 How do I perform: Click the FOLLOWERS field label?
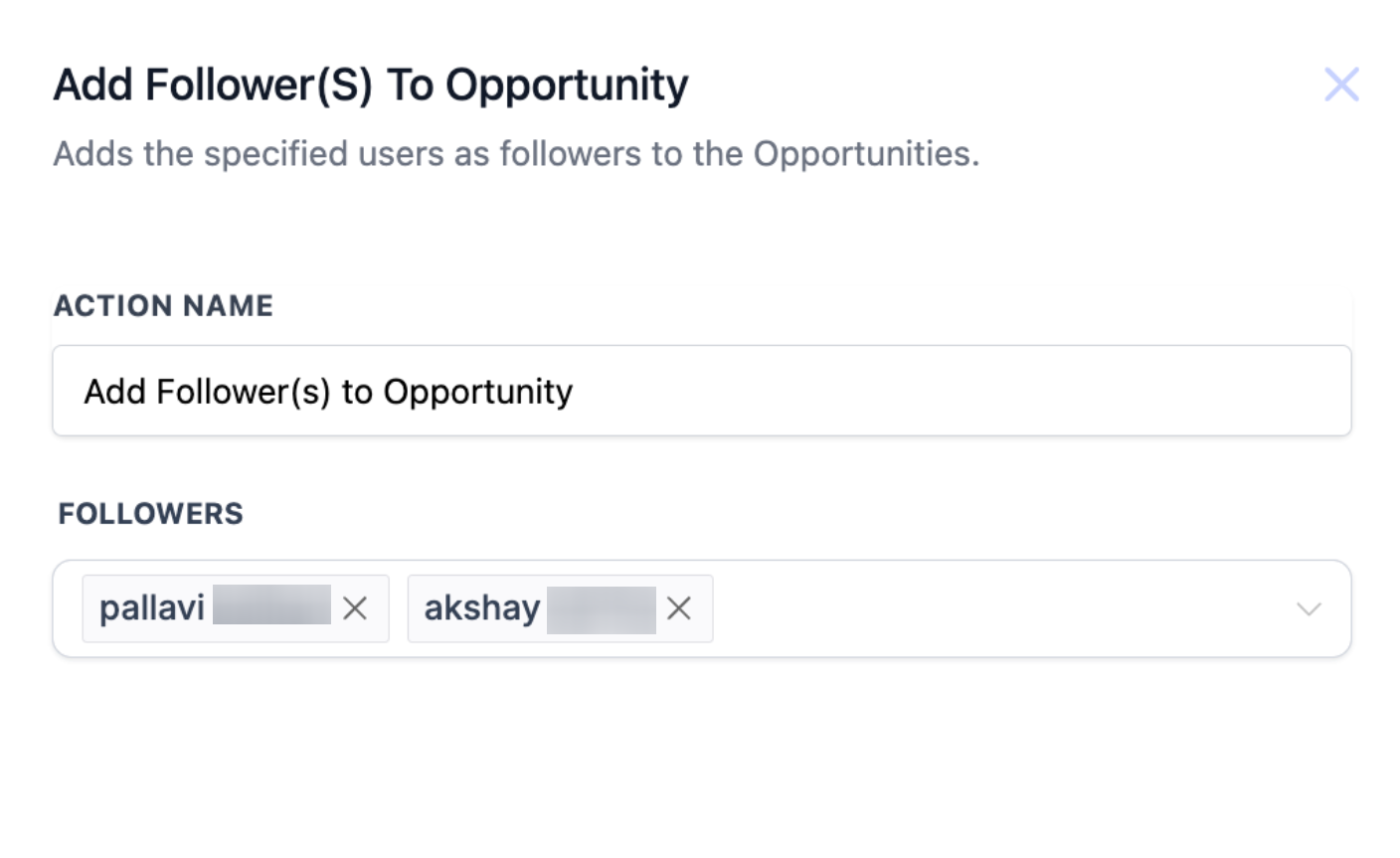coord(150,513)
